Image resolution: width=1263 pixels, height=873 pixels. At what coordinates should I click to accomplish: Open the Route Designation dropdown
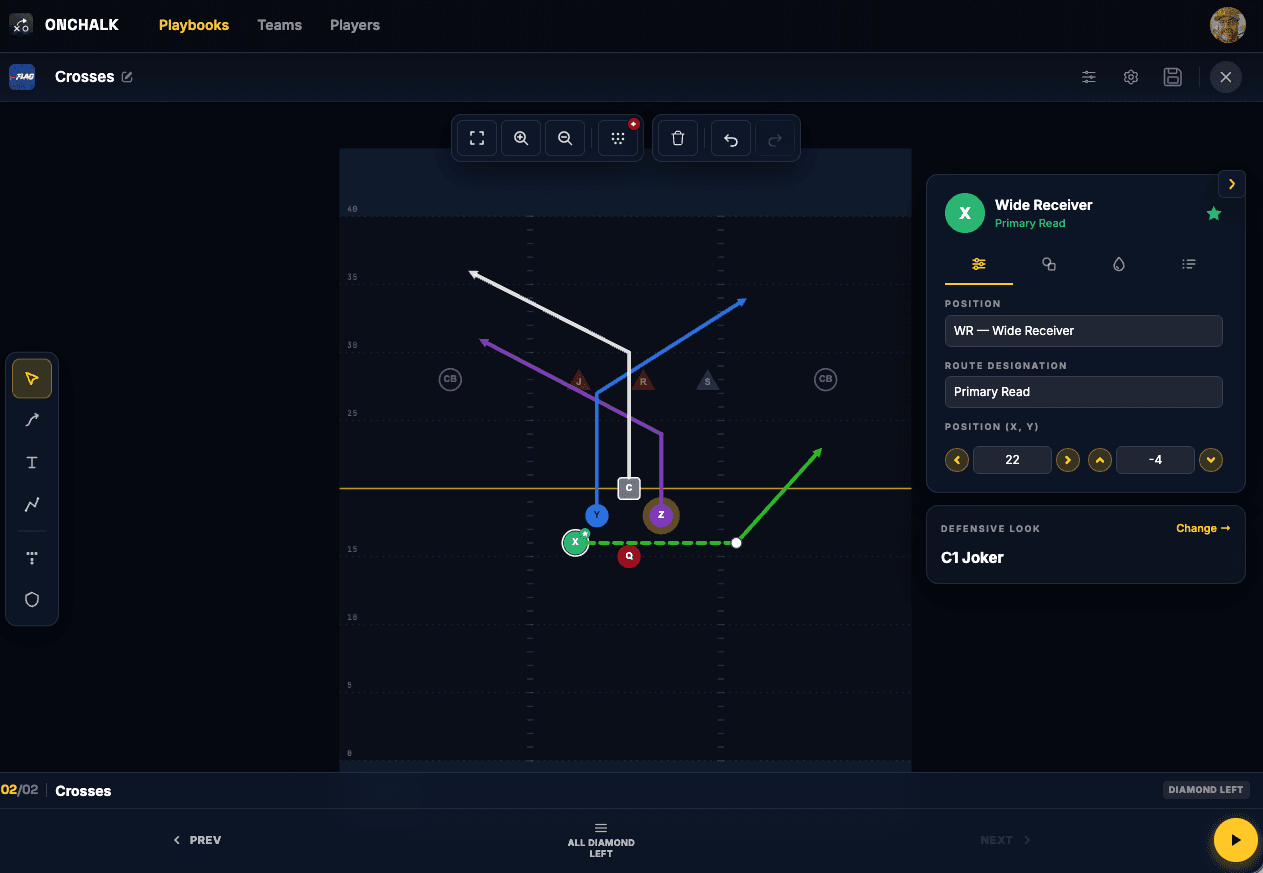1084,392
